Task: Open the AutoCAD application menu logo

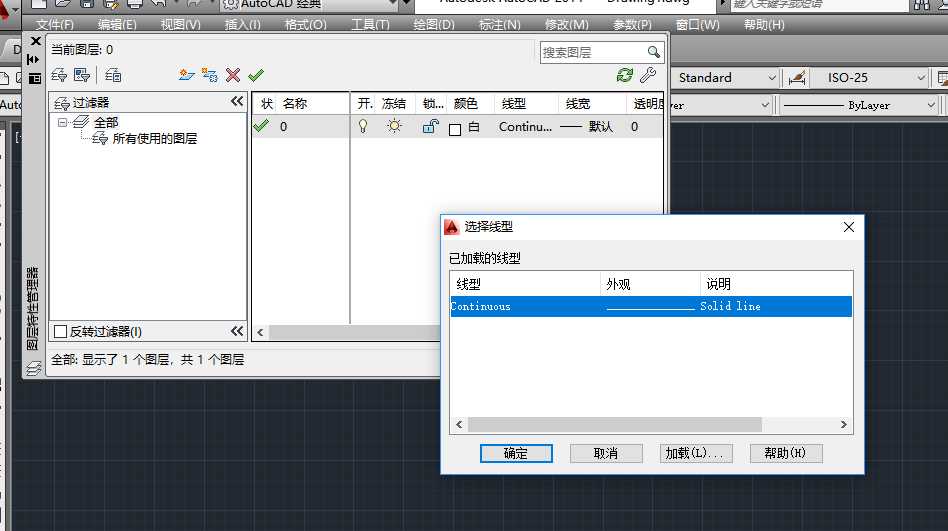Action: click(x=5, y=10)
